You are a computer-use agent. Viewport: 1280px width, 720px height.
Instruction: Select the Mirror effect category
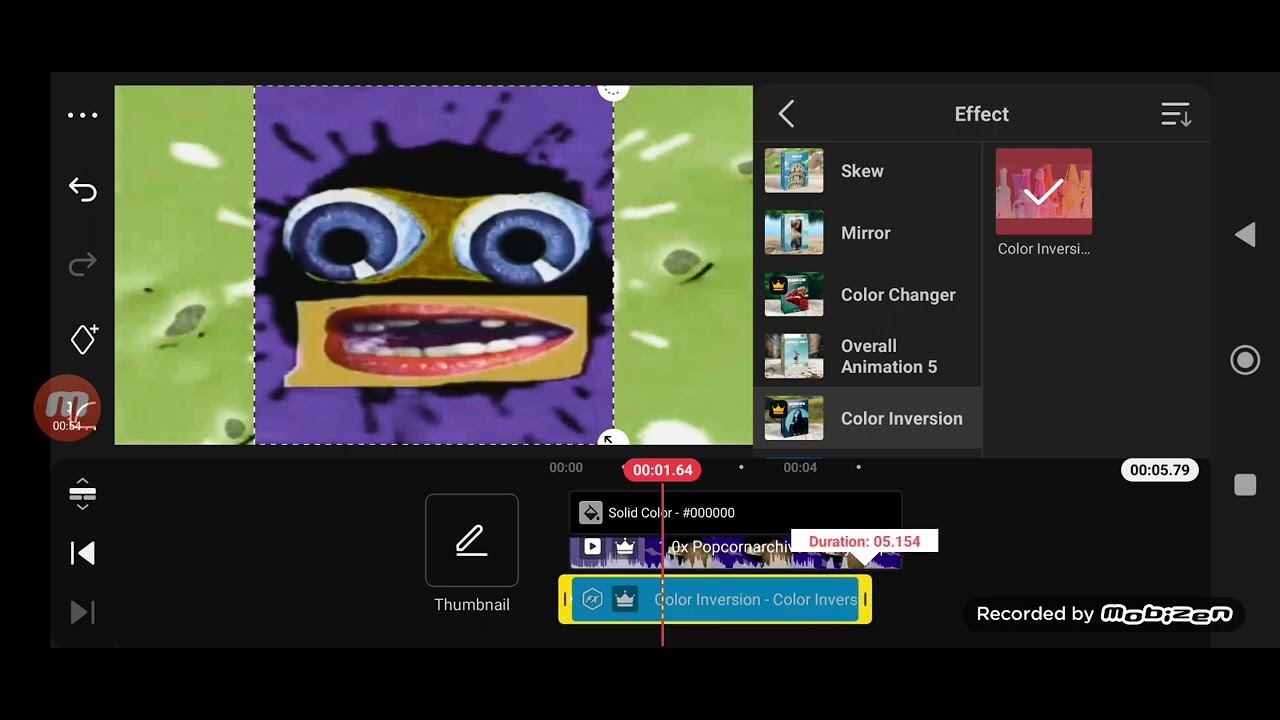coord(868,233)
